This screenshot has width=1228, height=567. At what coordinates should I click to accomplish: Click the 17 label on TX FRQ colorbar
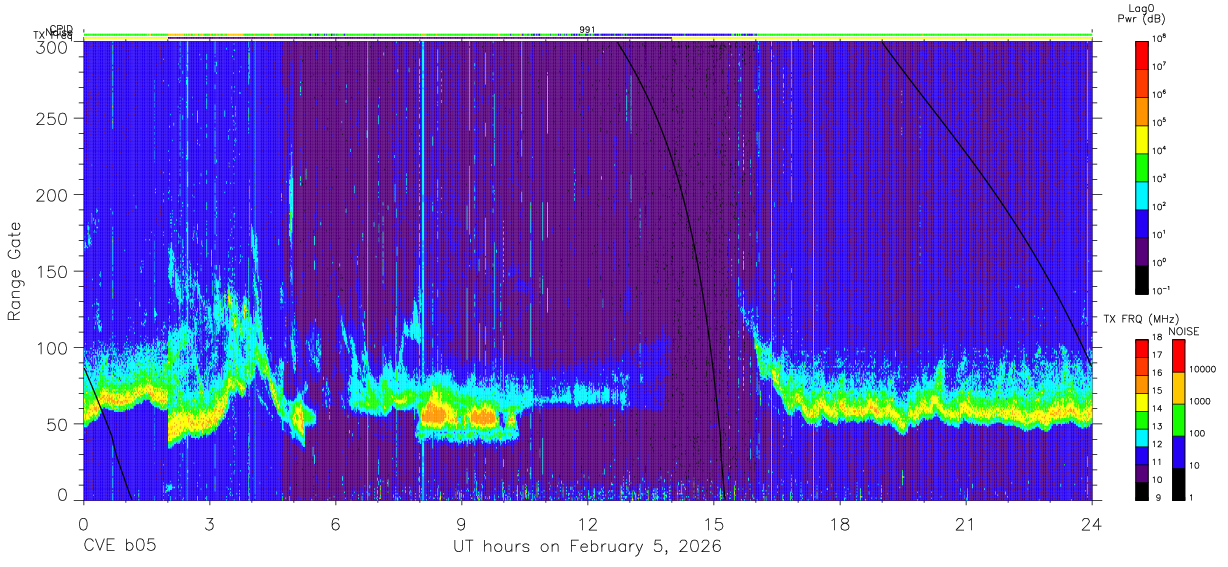(1157, 355)
